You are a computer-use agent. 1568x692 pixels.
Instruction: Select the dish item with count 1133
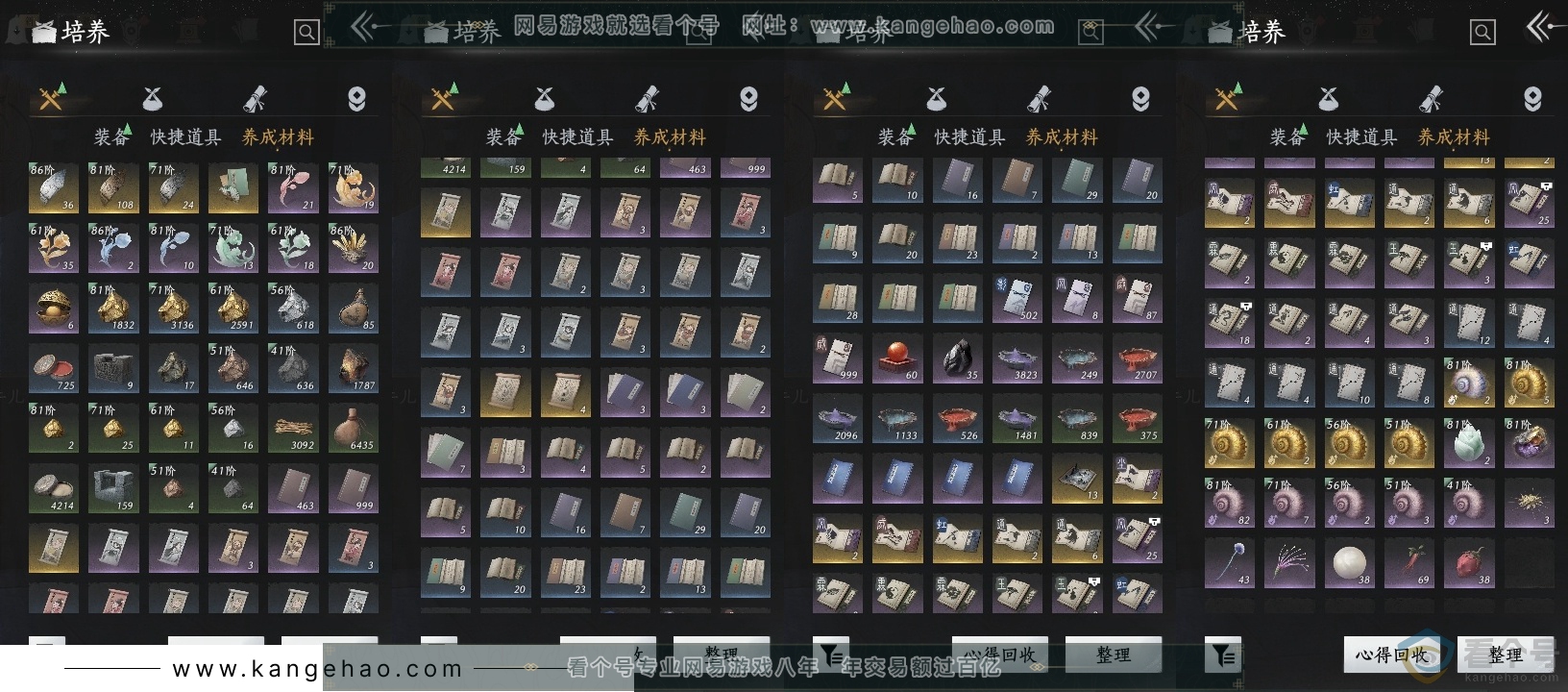(x=897, y=418)
